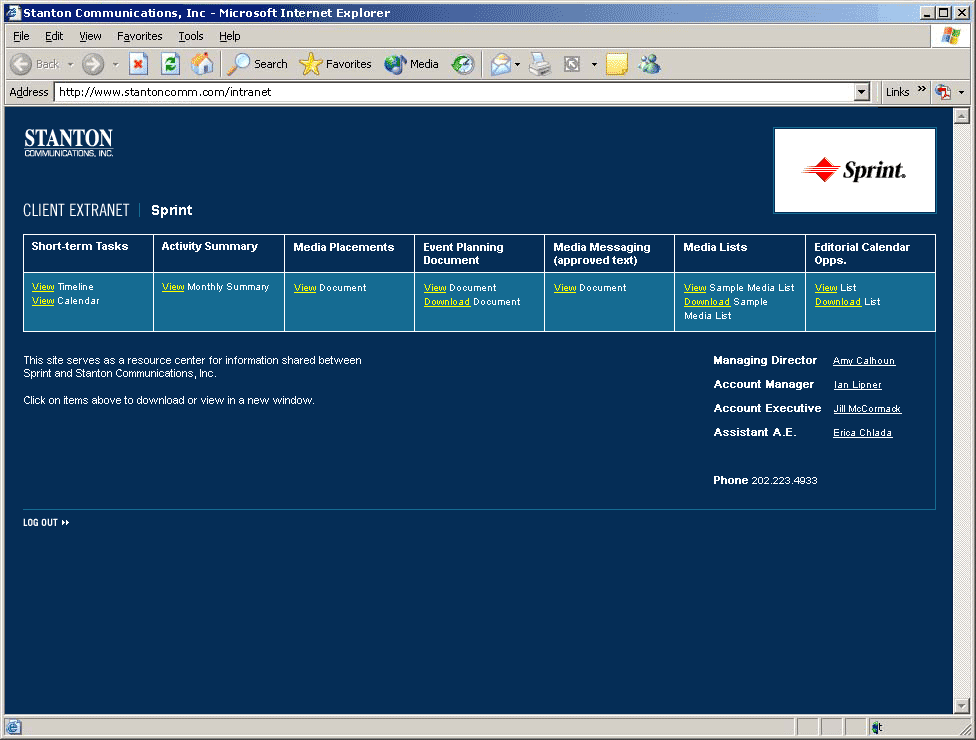Open the Messenger icon in the toolbar
This screenshot has width=976, height=740.
pyautogui.click(x=650, y=64)
